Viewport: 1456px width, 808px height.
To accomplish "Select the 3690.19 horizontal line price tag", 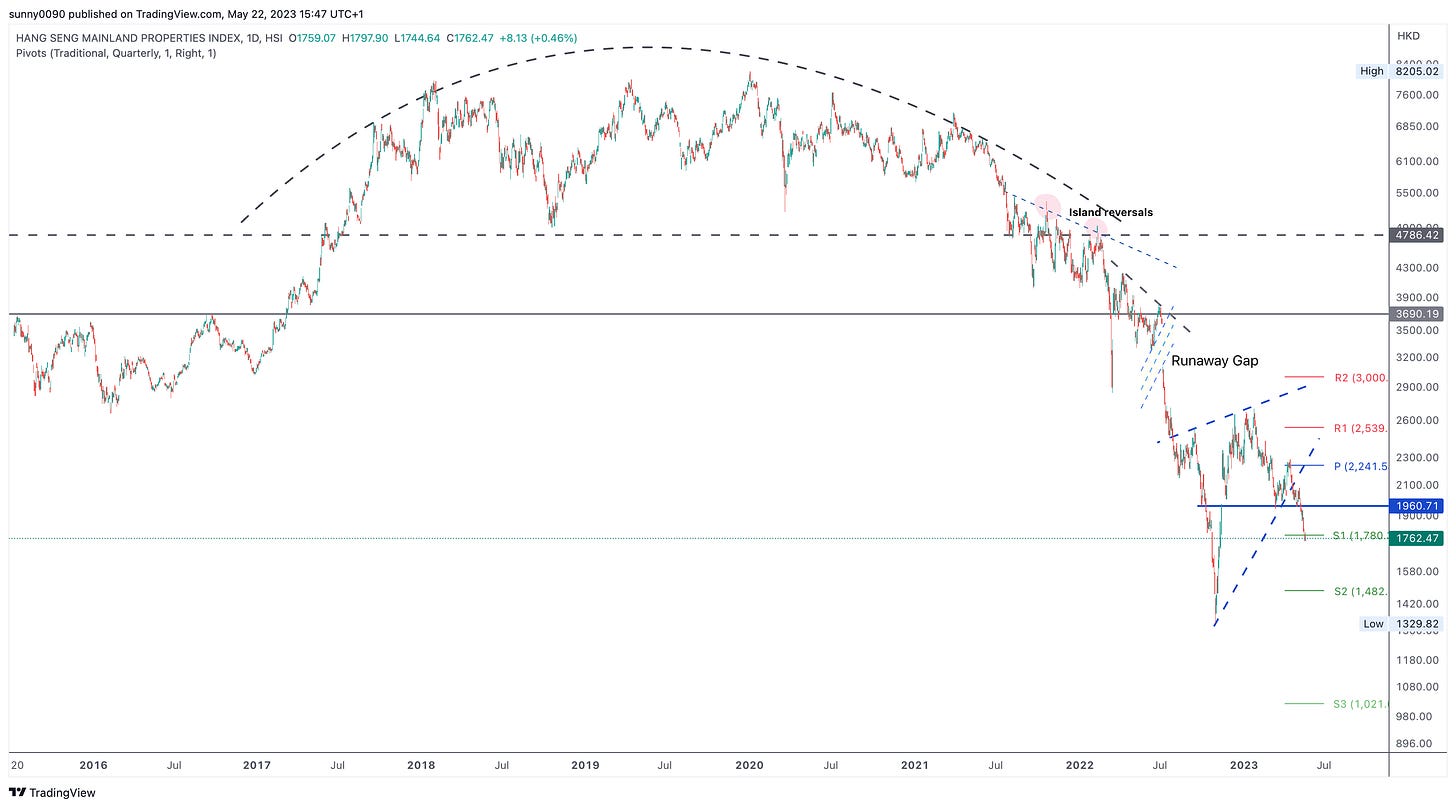I will 1417,314.
